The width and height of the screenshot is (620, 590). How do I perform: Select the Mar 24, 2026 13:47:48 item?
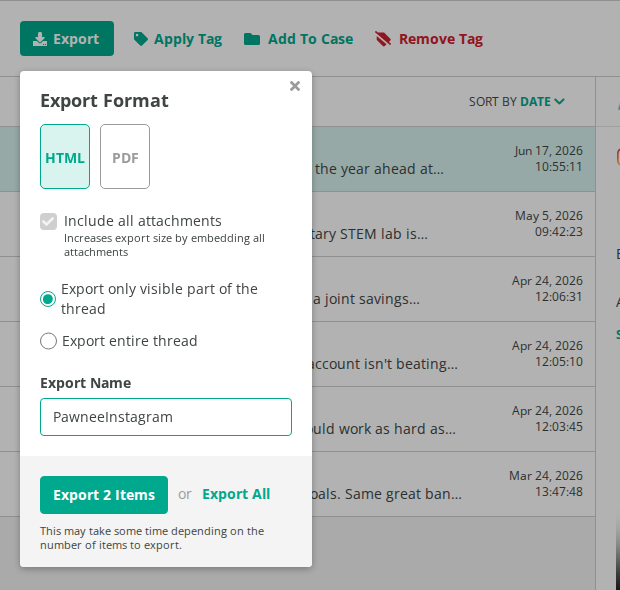point(454,484)
